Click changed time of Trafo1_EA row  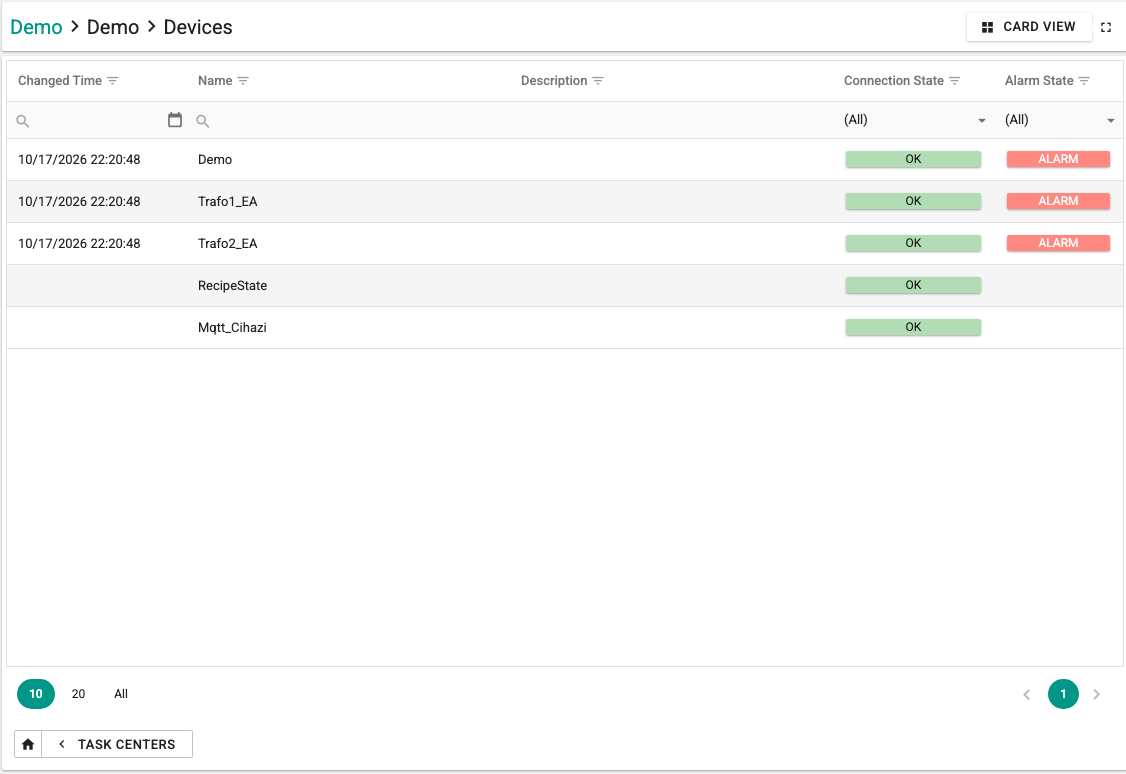(x=79, y=202)
